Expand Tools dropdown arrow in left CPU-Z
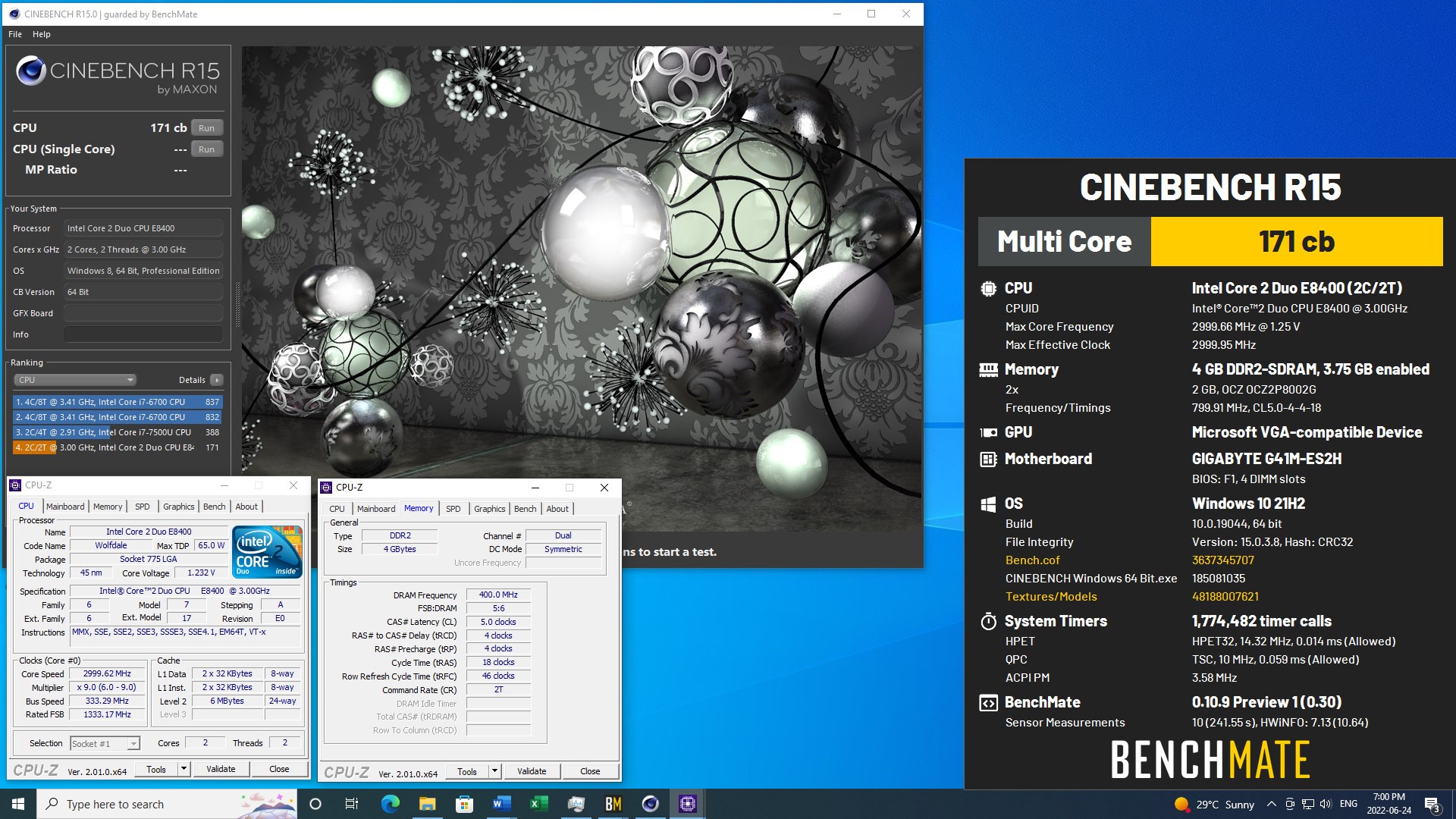 coord(184,769)
